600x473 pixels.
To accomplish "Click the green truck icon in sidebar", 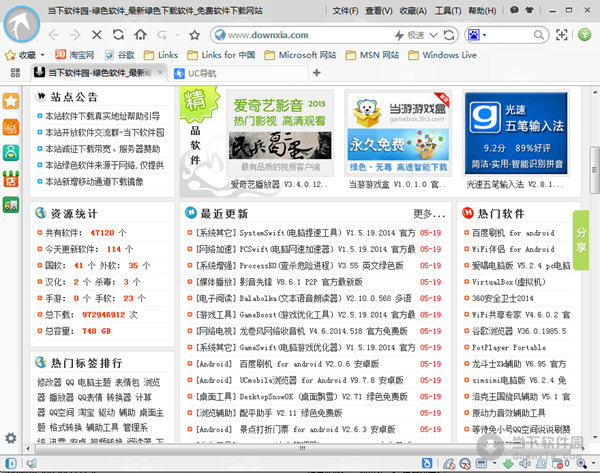I will 11,205.
